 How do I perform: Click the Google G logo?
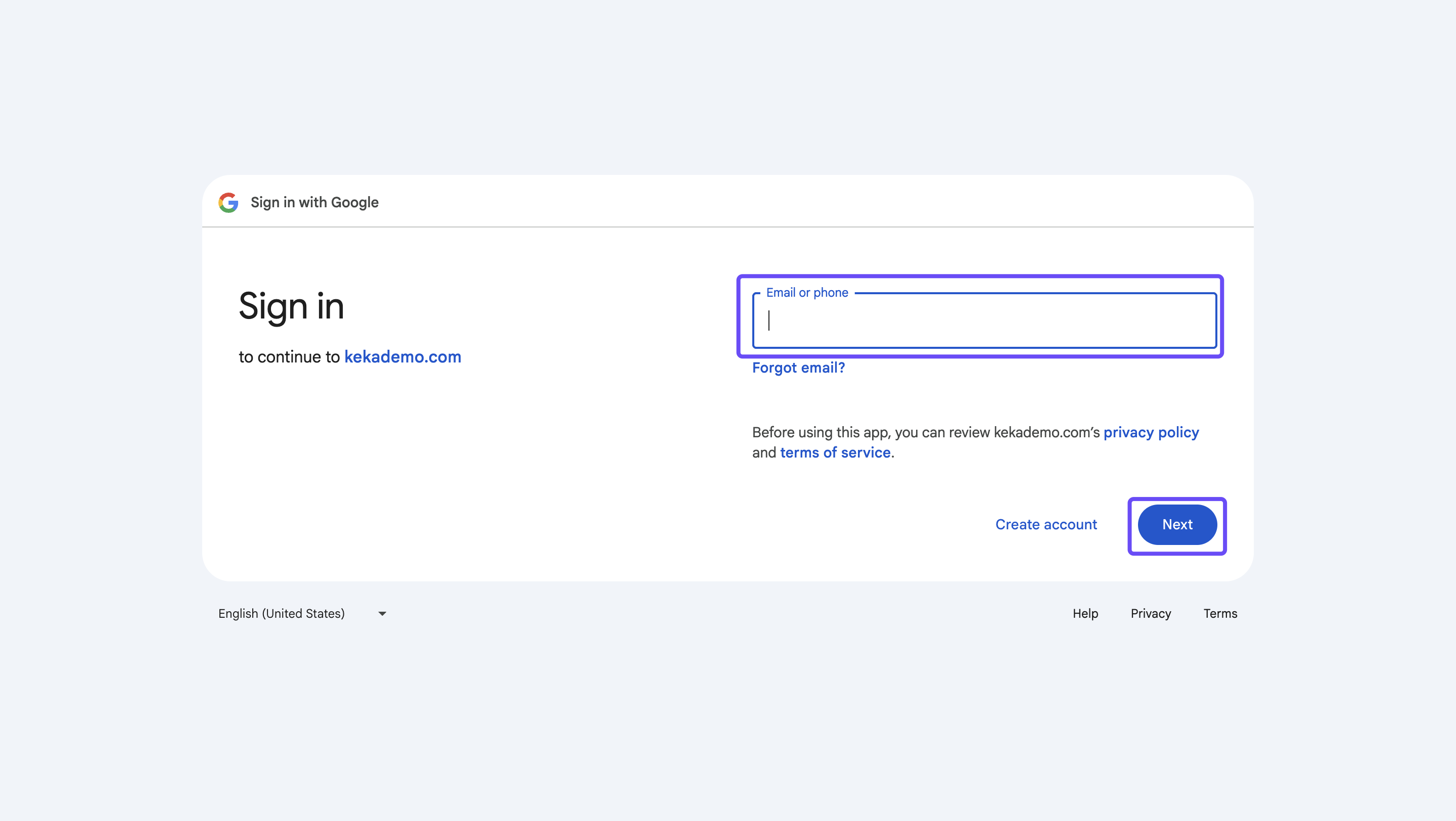(229, 202)
